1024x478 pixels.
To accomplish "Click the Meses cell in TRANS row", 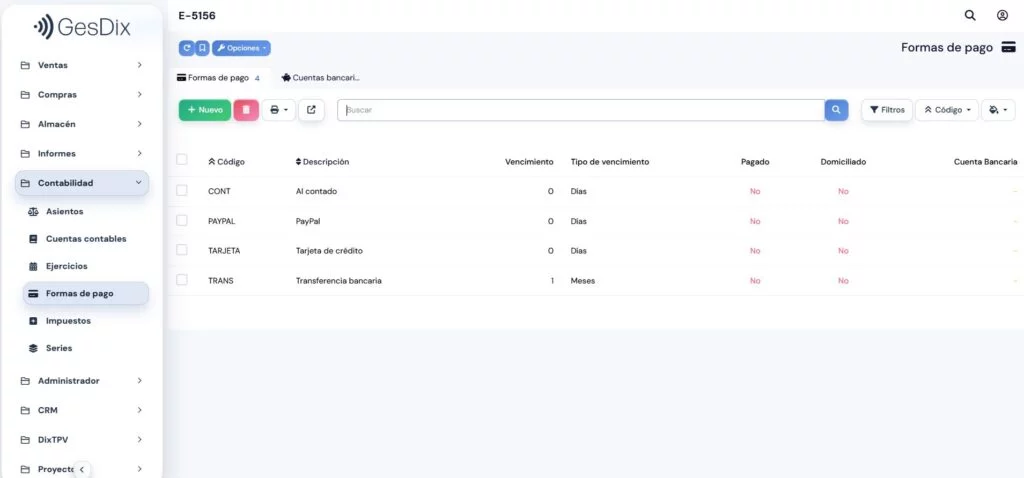I will 583,281.
